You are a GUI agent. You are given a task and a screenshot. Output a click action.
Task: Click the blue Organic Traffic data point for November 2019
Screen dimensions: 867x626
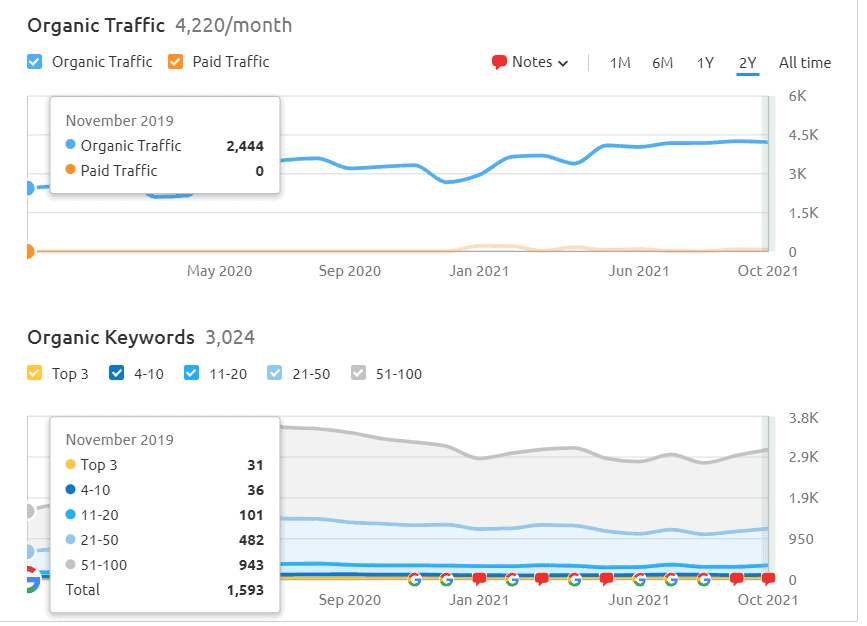[29, 188]
